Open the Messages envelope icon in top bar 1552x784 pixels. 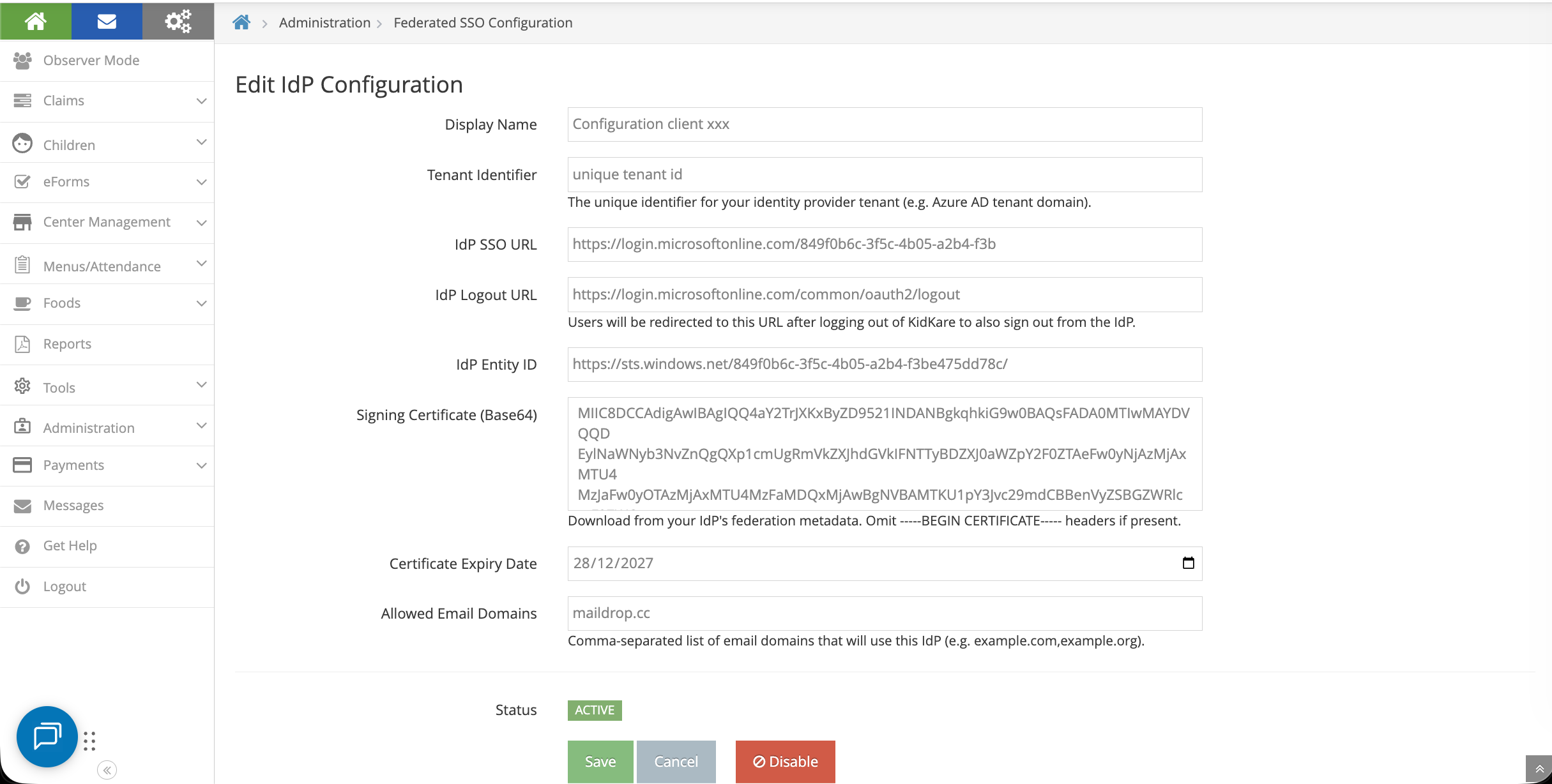point(106,21)
